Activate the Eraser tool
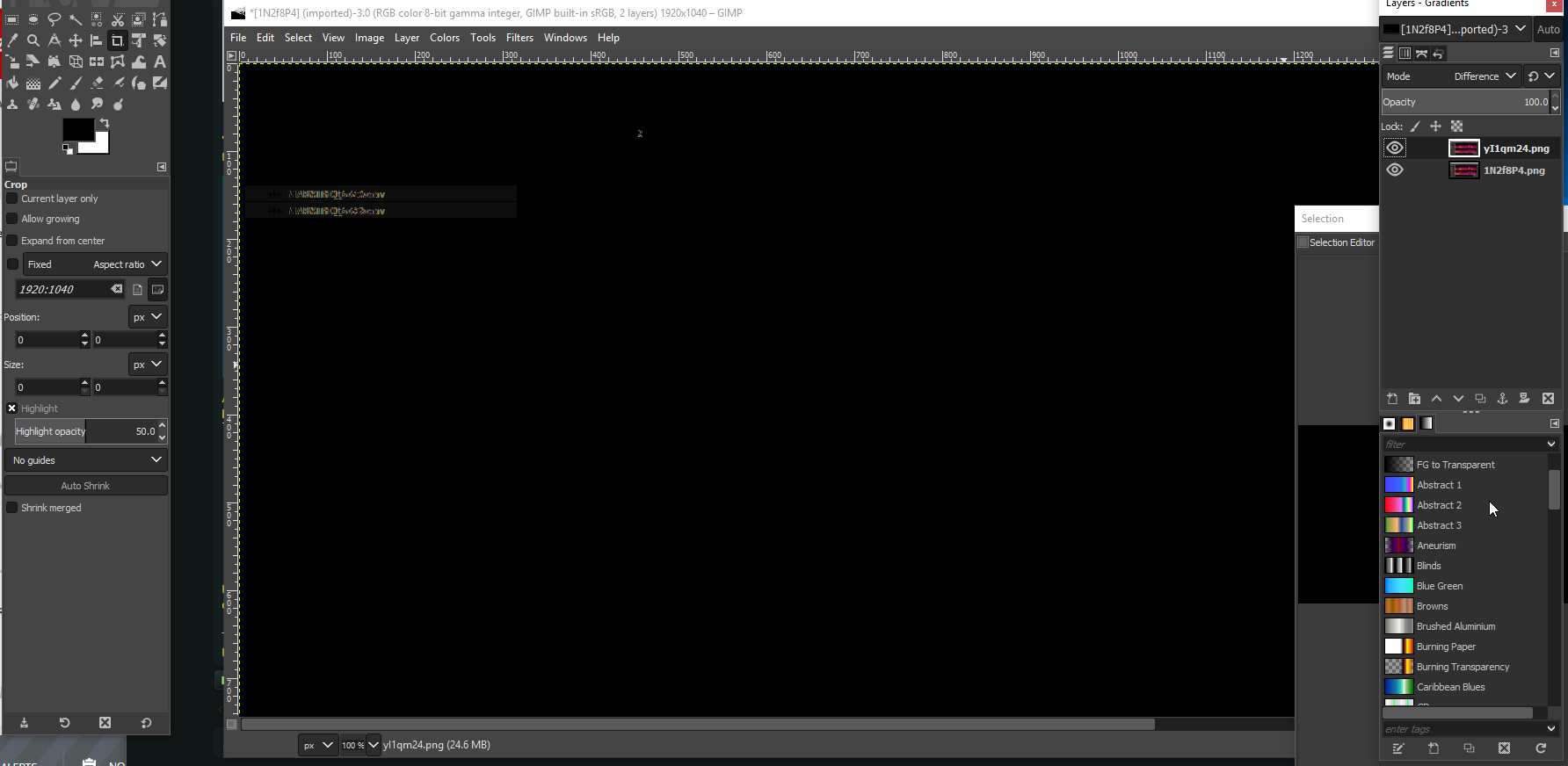The height and width of the screenshot is (766, 1568). coord(97,83)
